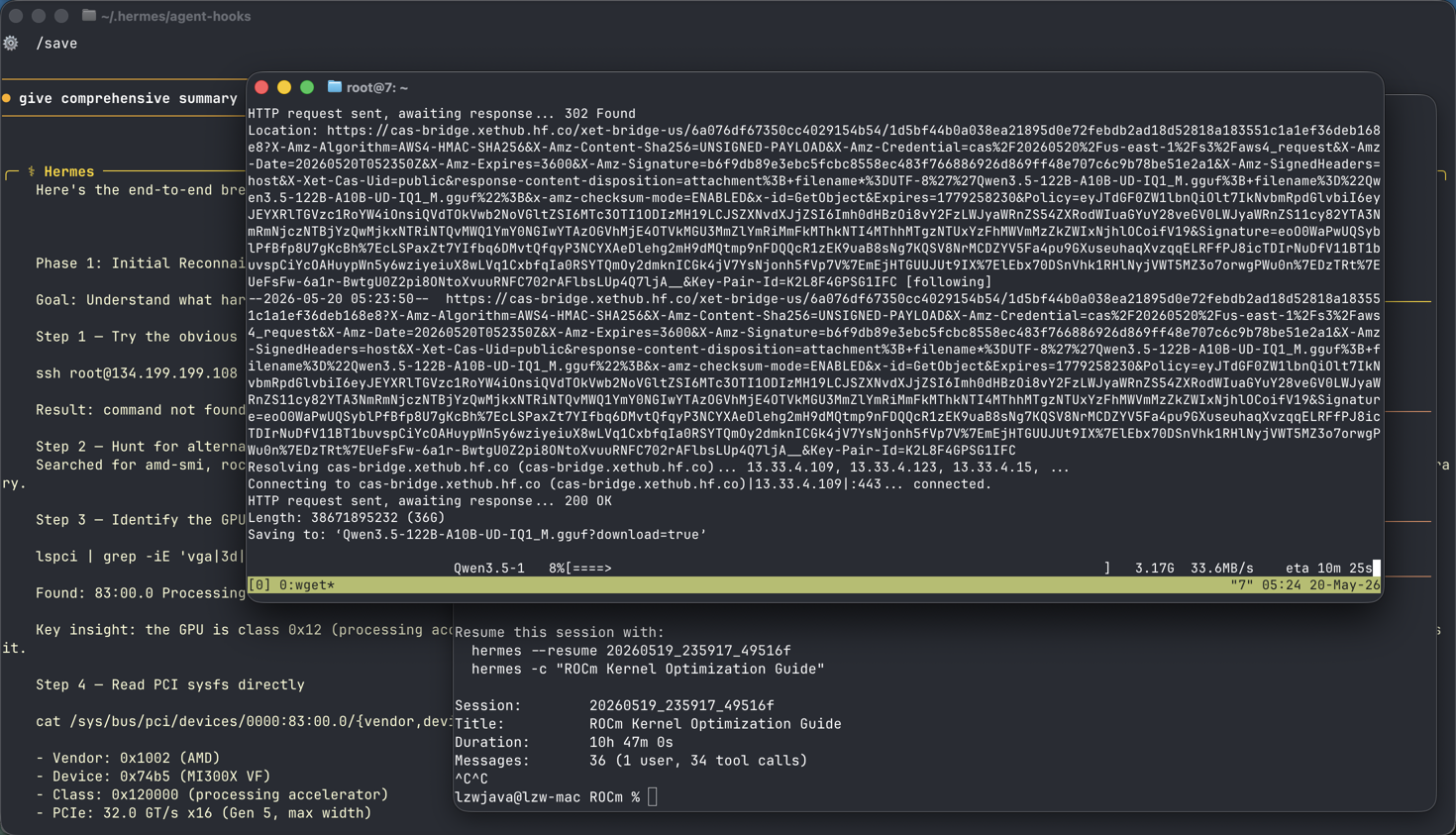Screen dimensions: 1456x835
Task: Click Duration value '10h 47m 0s'
Action: (631, 742)
